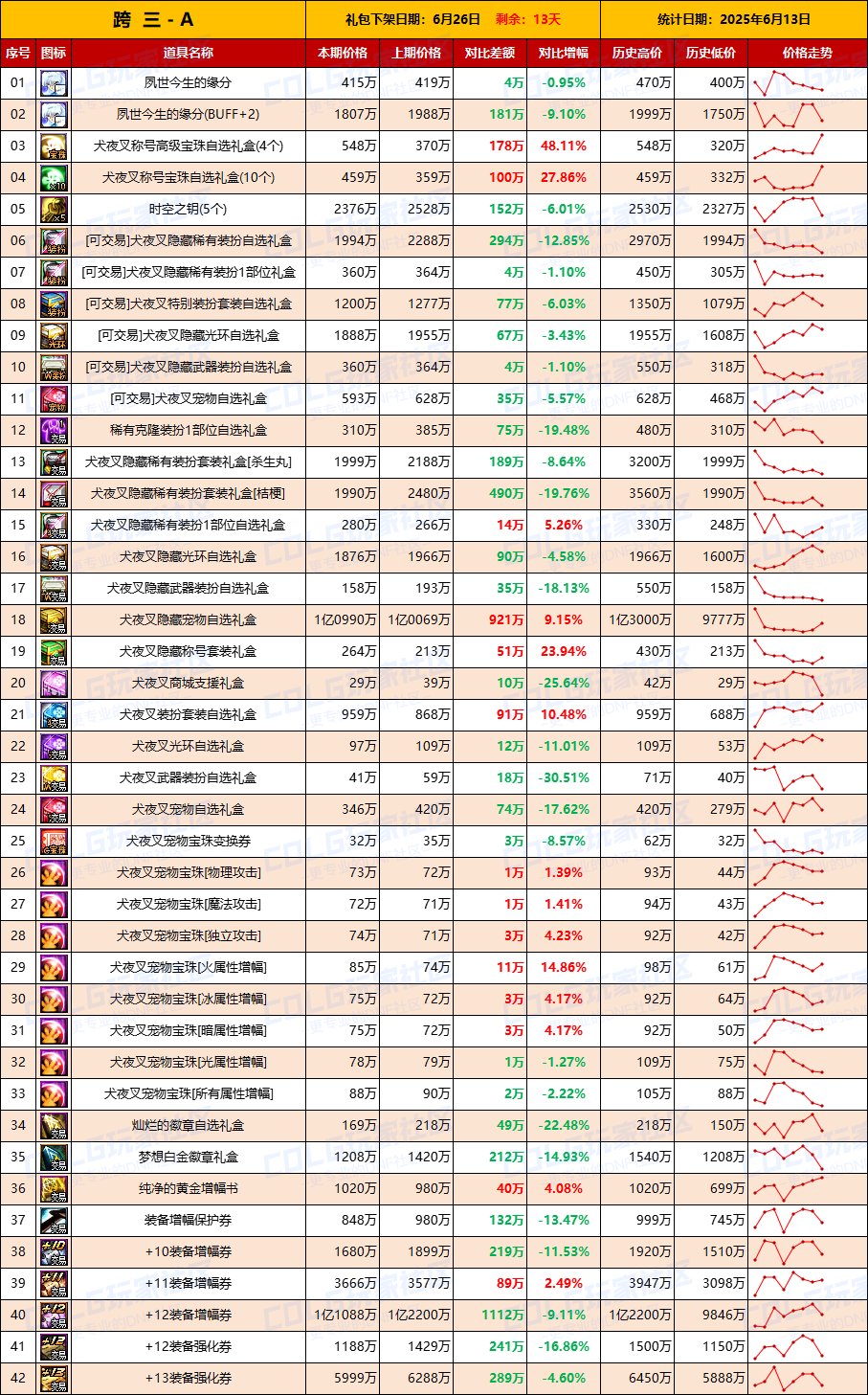Click the 本期价格 column header
Screen dimensions: 868x1395
click(343, 54)
